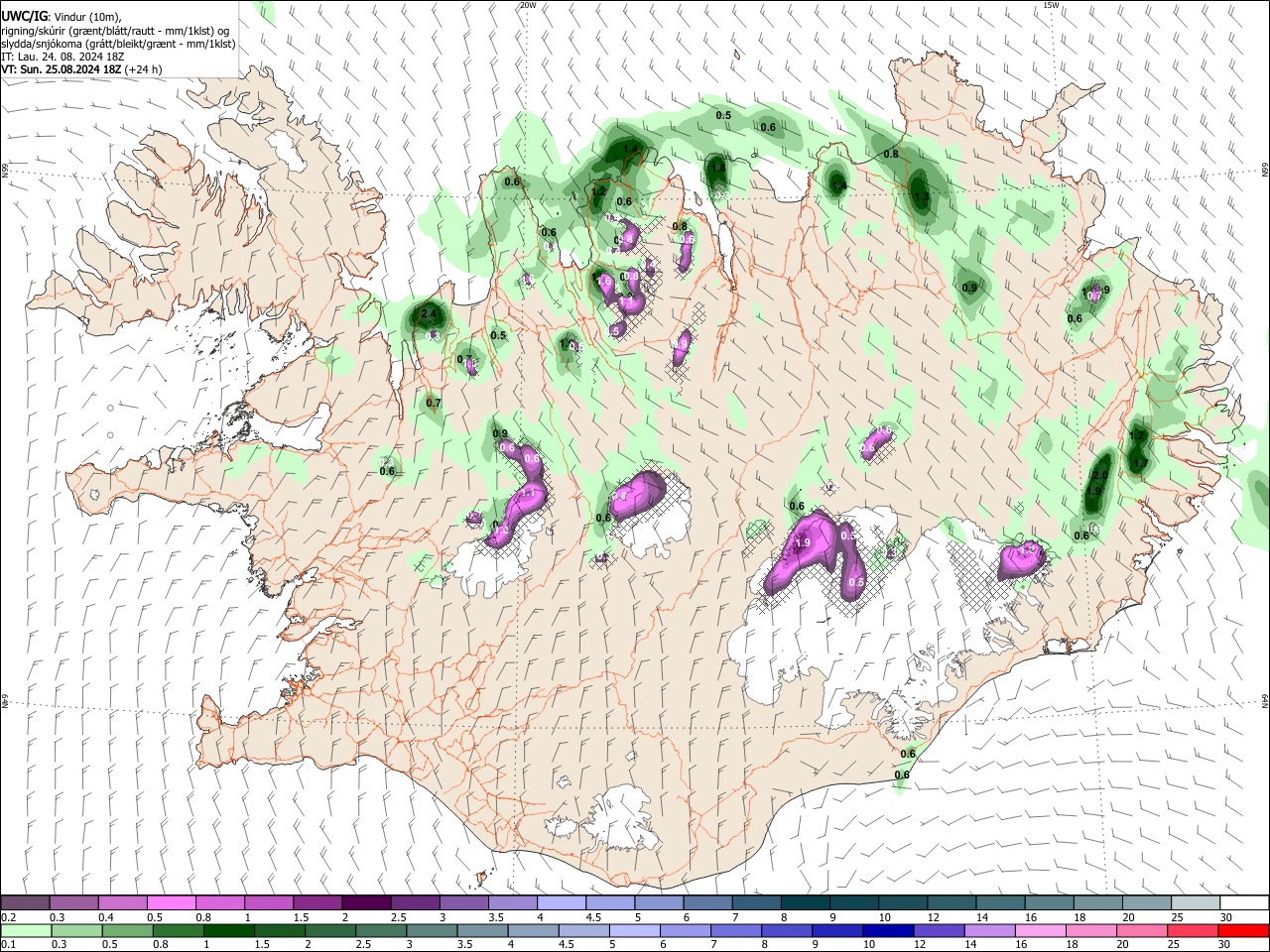Click the '15W' longitude label
Image resolution: width=1270 pixels, height=952 pixels.
(1051, 5)
